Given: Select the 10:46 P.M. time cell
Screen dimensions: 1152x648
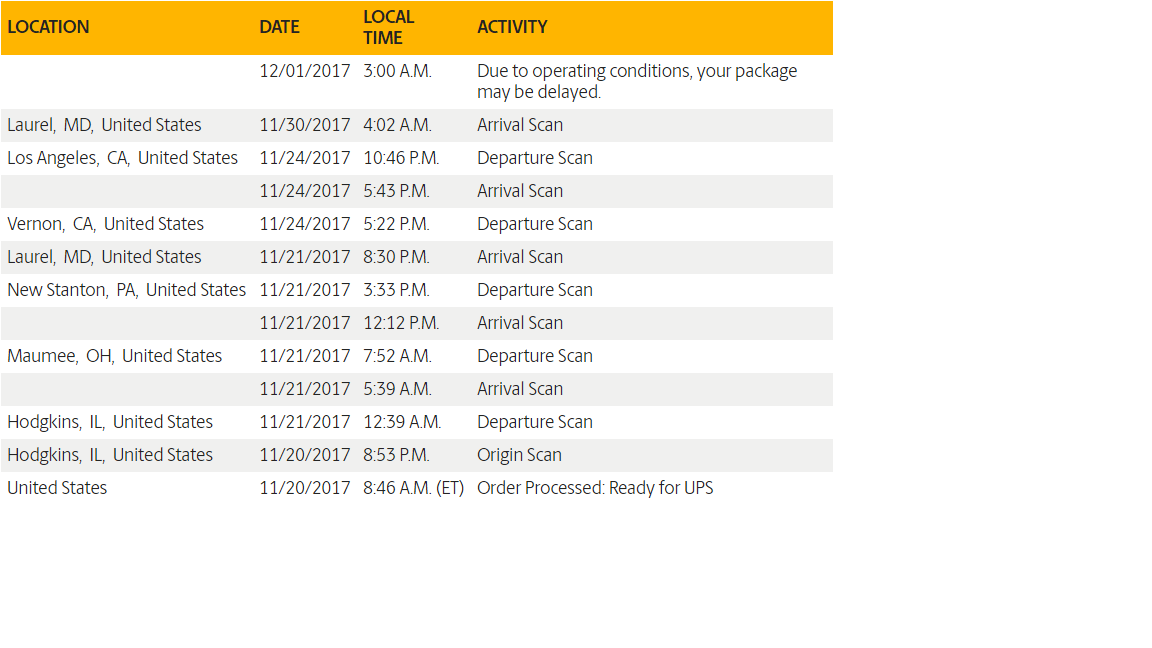Looking at the screenshot, I should (x=401, y=158).
